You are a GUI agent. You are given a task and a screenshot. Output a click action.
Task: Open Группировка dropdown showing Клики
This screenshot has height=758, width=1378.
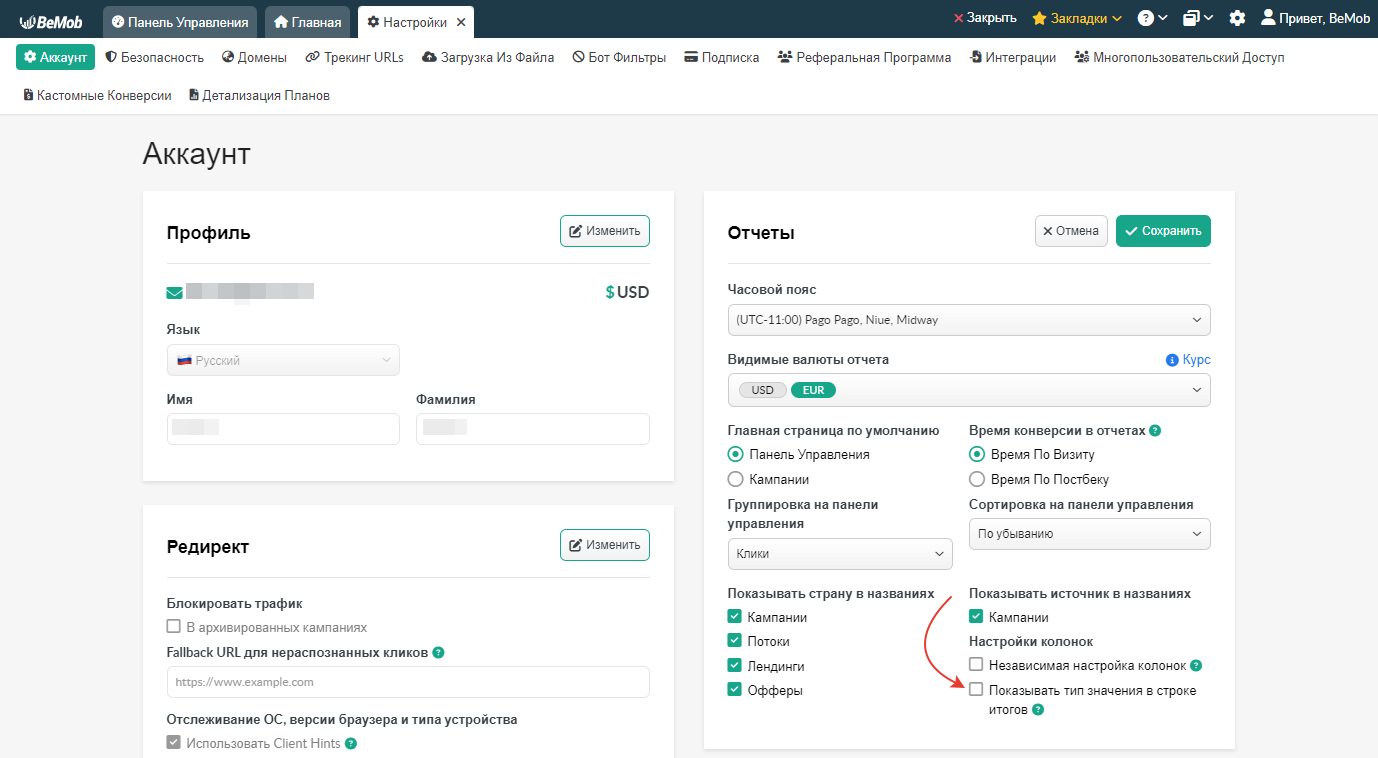(x=840, y=554)
